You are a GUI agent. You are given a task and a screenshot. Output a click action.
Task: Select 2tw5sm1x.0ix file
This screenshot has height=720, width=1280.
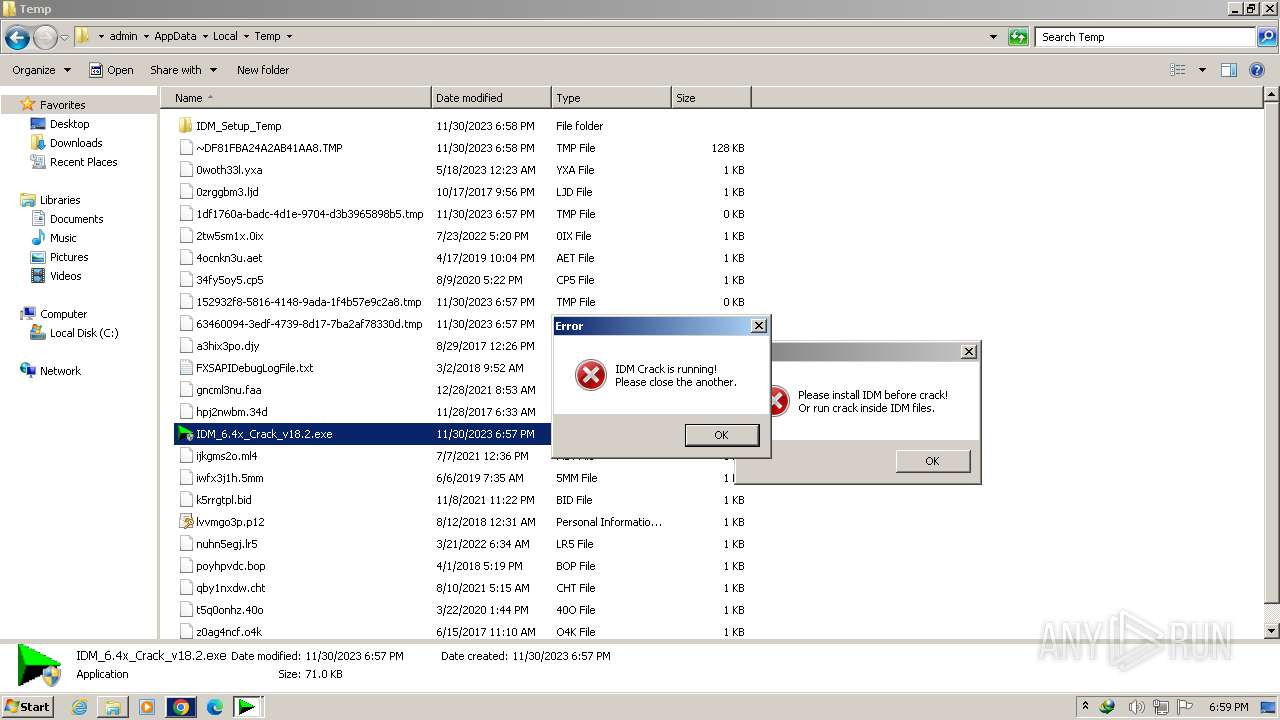click(229, 236)
